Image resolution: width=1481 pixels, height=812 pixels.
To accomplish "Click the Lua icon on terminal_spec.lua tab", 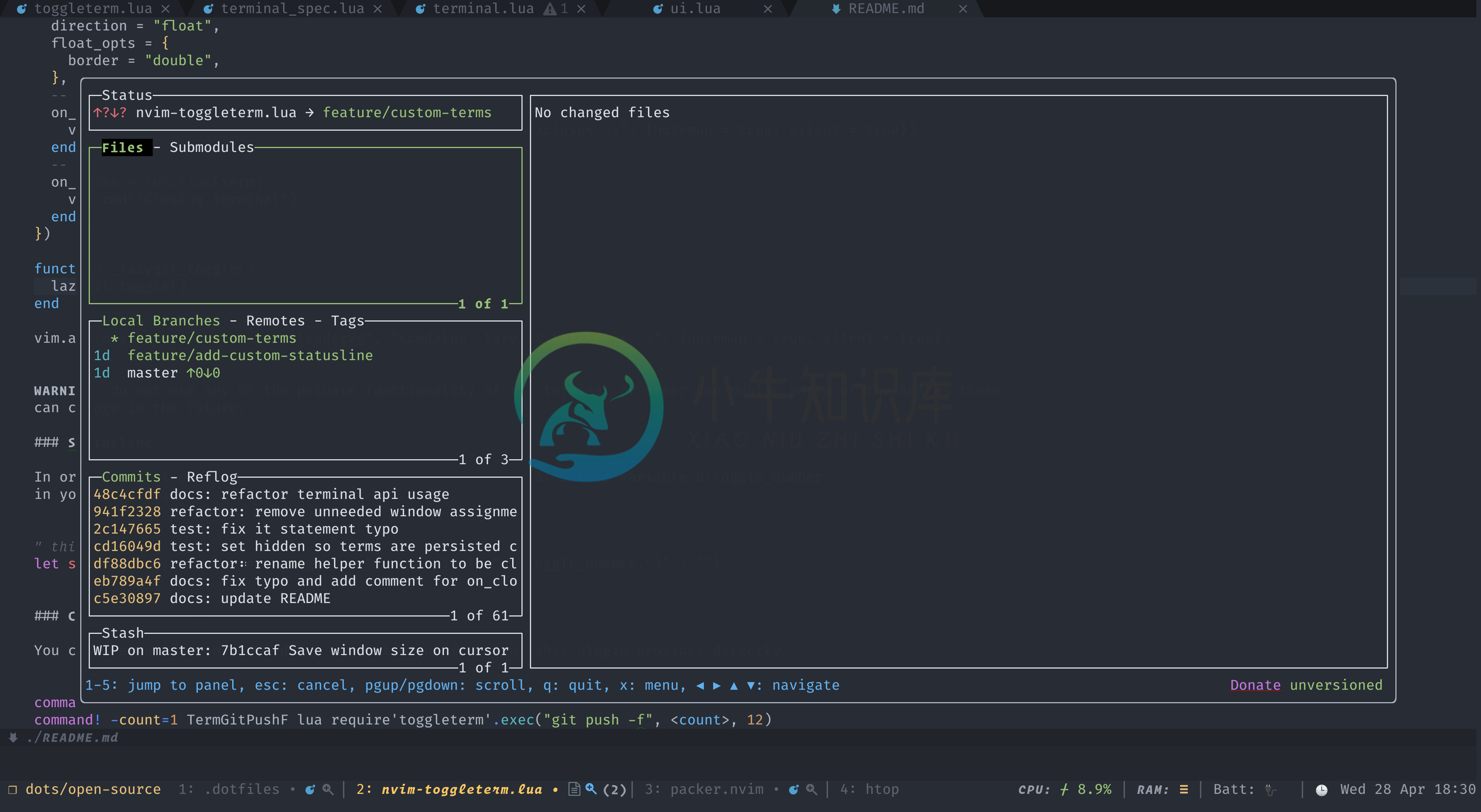I will pyautogui.click(x=209, y=8).
